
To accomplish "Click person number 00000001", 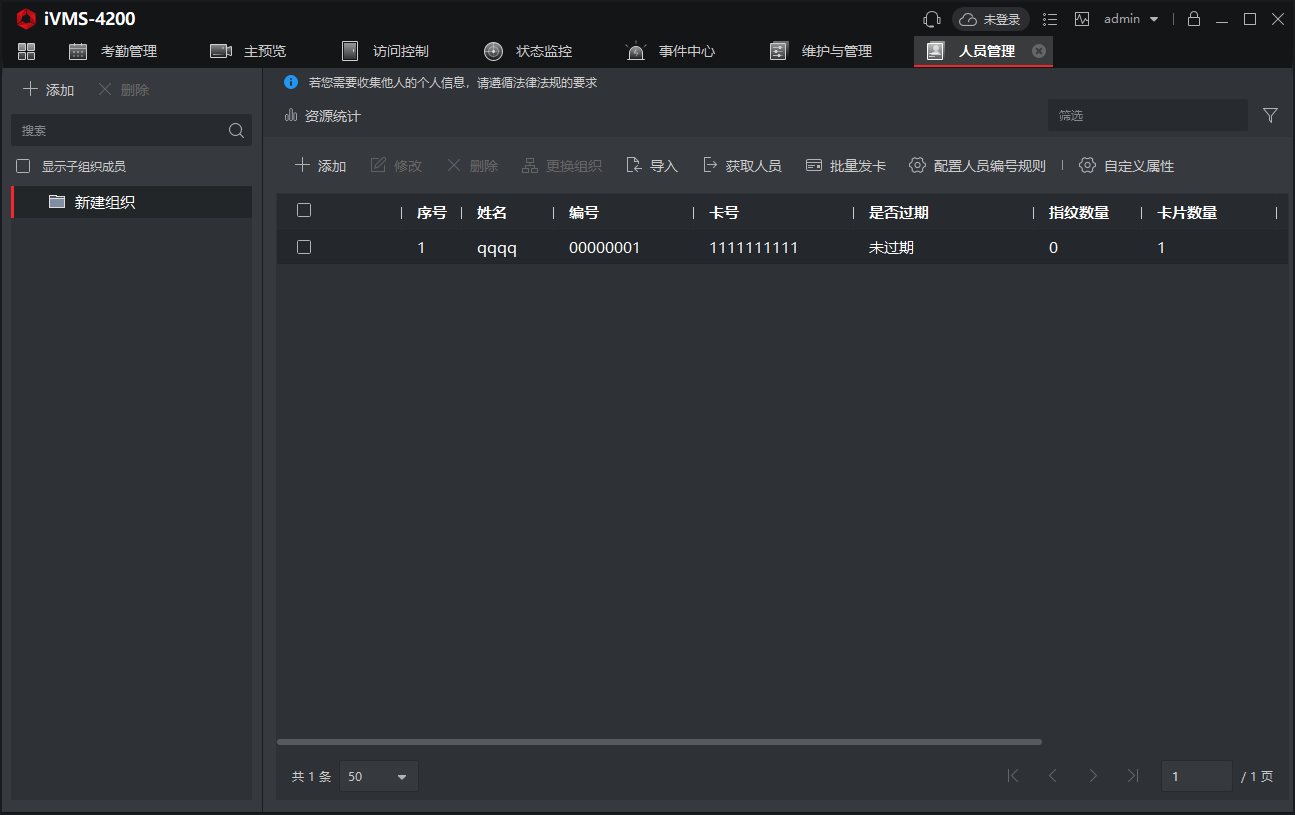I will tap(604, 248).
